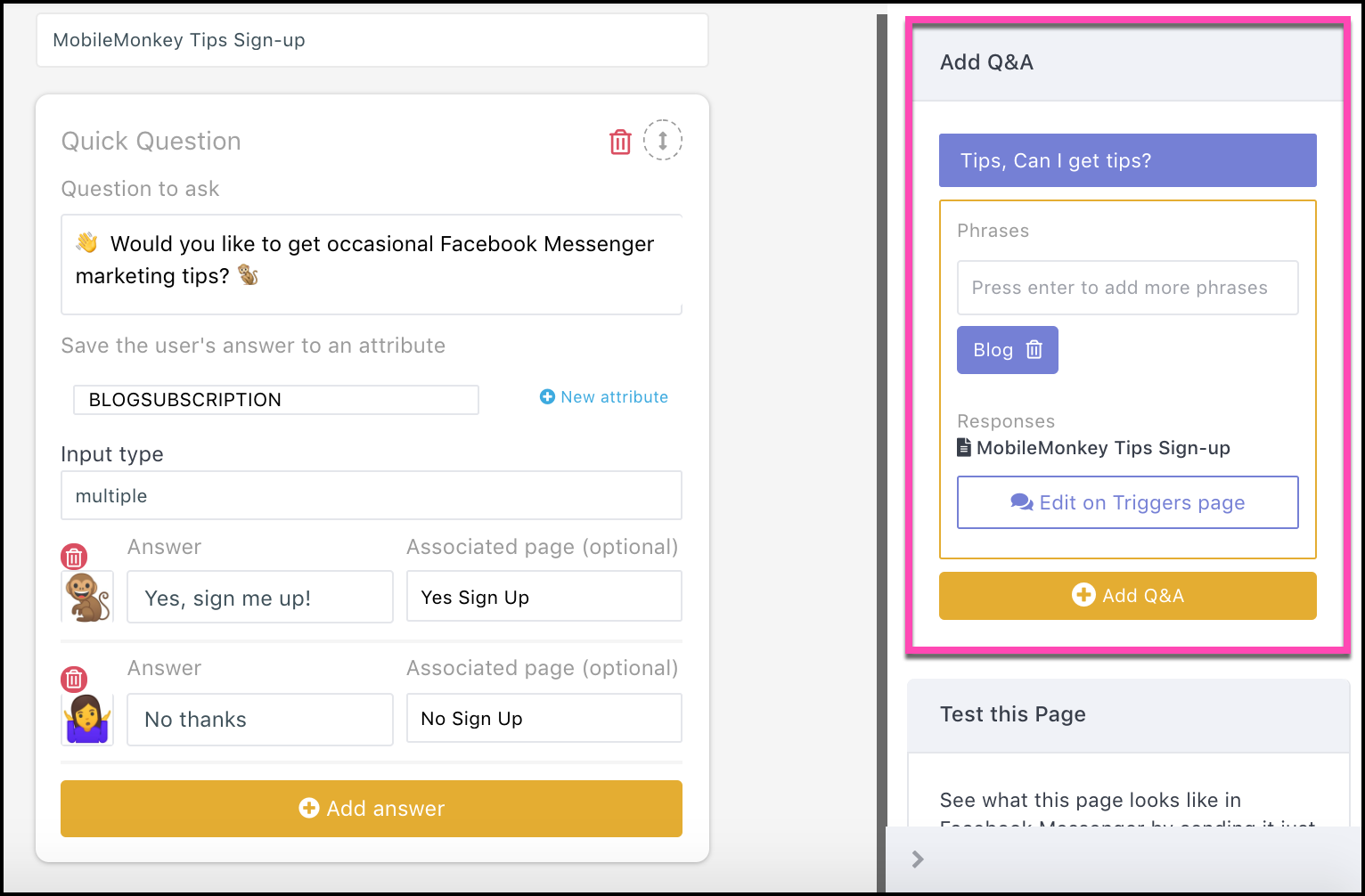Remove the Blog phrase using its trash icon
This screenshot has height=896, width=1365.
[x=1033, y=349]
